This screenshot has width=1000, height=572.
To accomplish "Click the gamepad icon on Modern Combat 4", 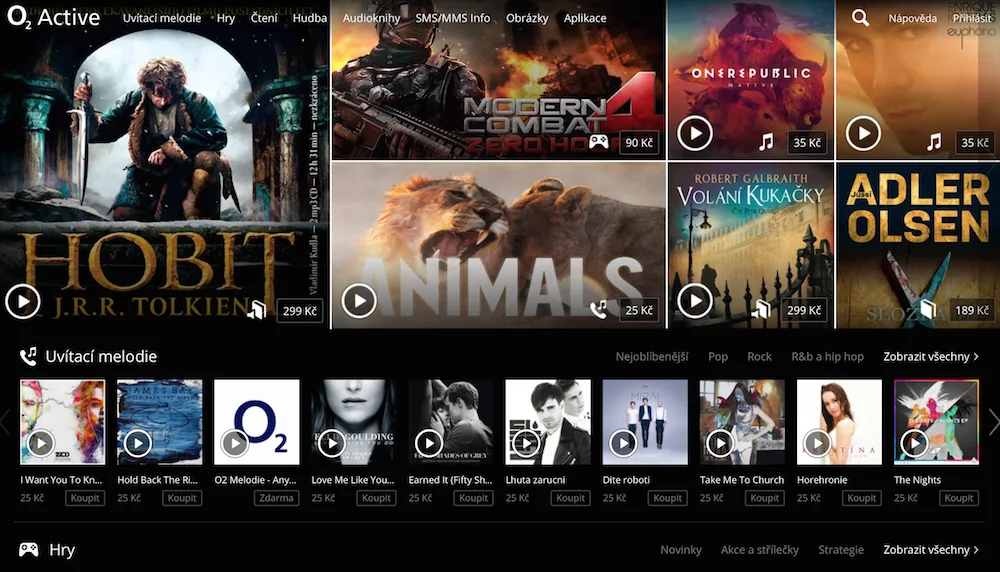I will click(x=598, y=142).
